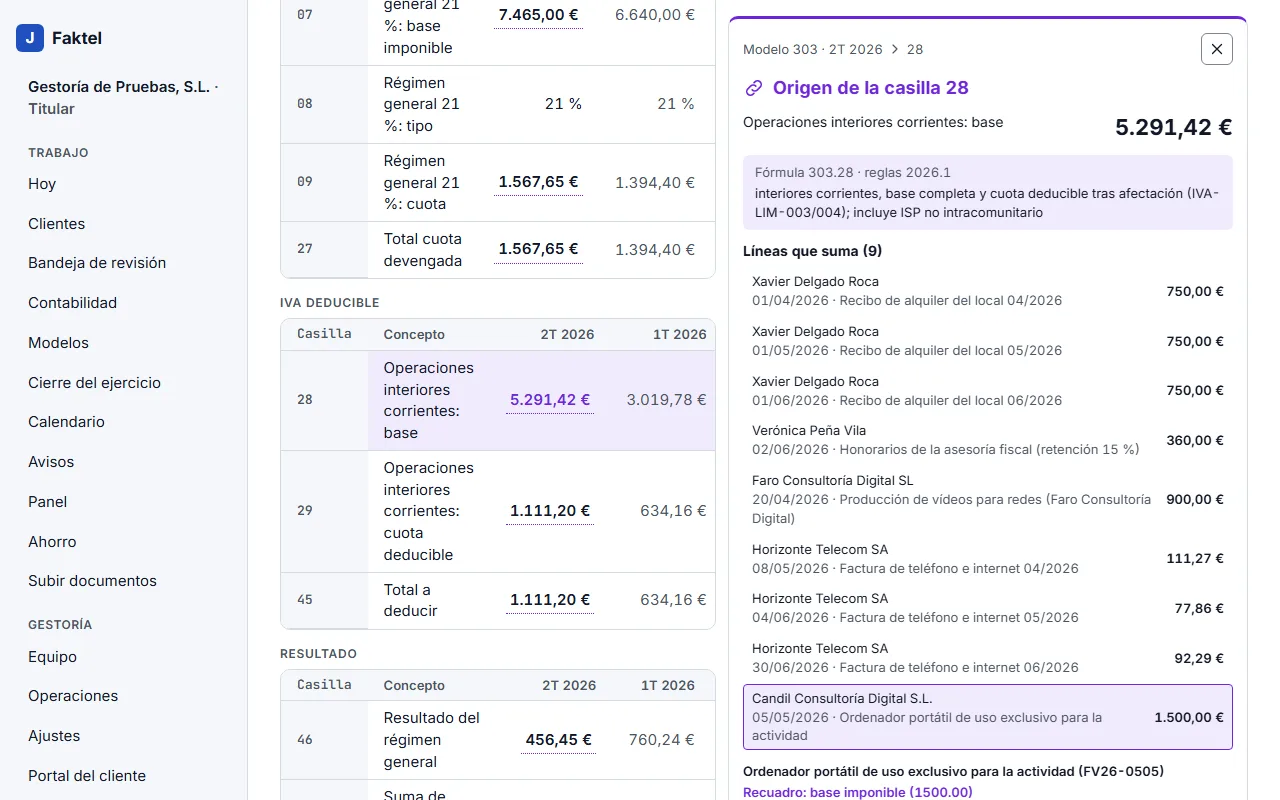Open Ajustes

[54, 736]
